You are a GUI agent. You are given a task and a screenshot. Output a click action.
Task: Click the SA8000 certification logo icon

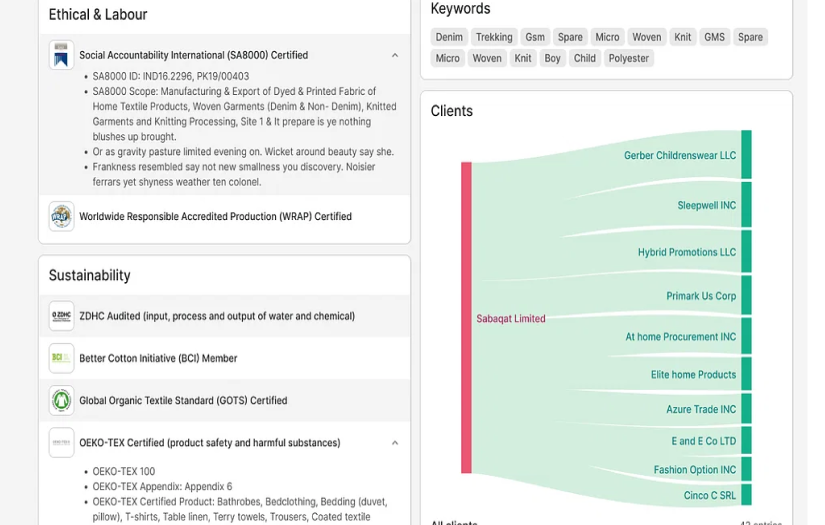pos(61,55)
